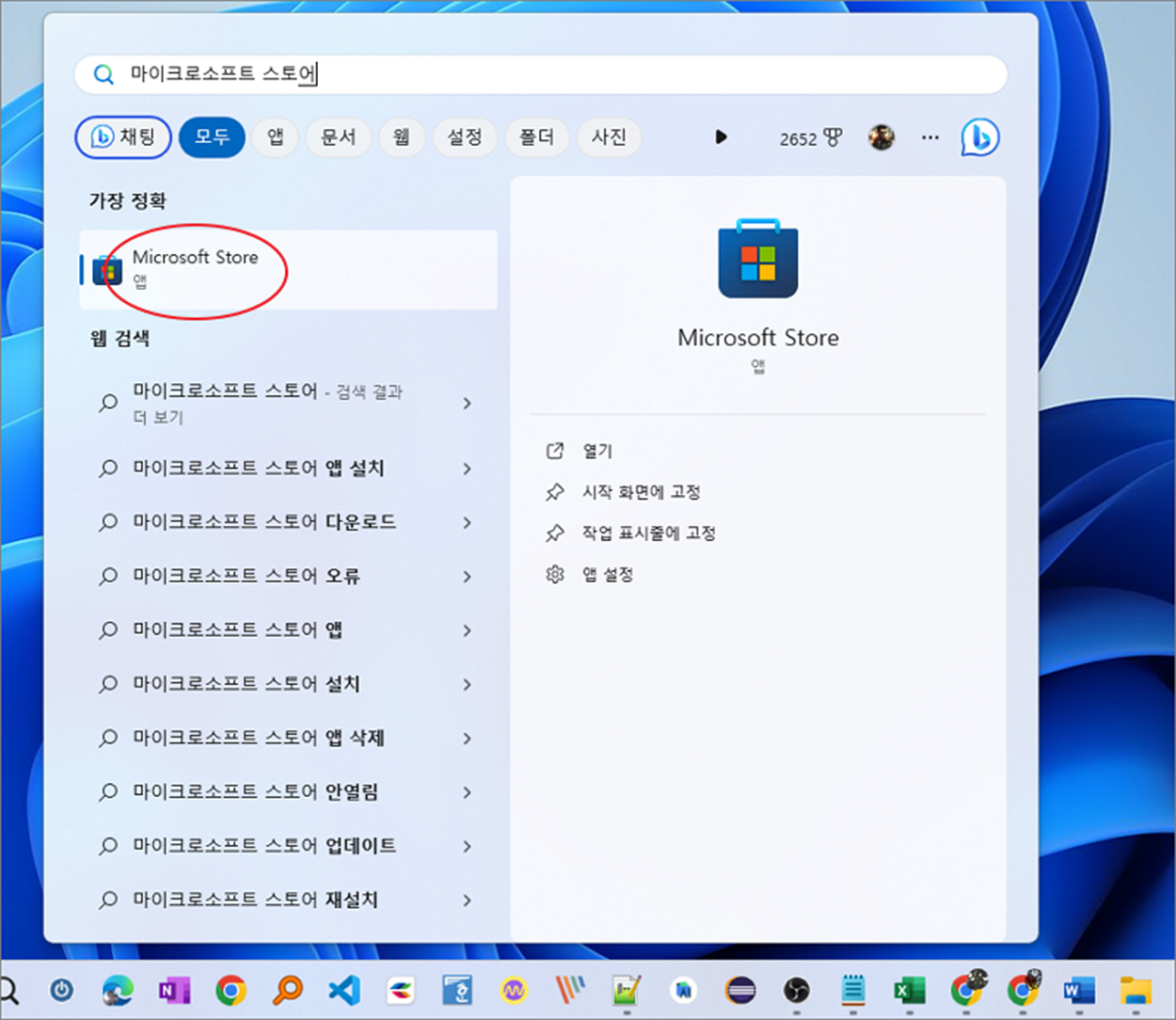Expand the '마이크로소프트 스토어 - 검색 결과' chevron
This screenshot has width=1176, height=1020.
[x=467, y=403]
